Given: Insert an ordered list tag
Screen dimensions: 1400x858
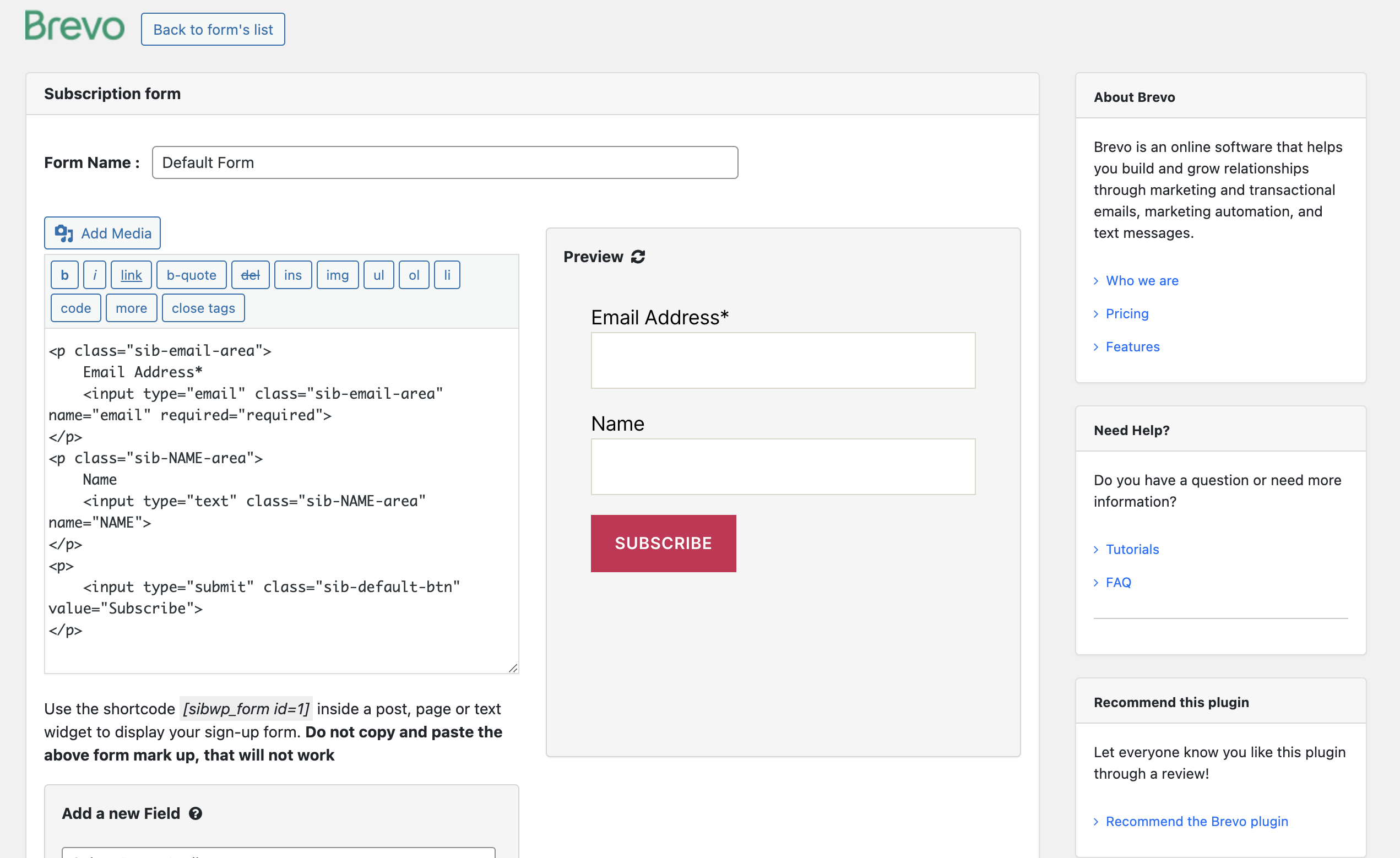Looking at the screenshot, I should pos(413,274).
